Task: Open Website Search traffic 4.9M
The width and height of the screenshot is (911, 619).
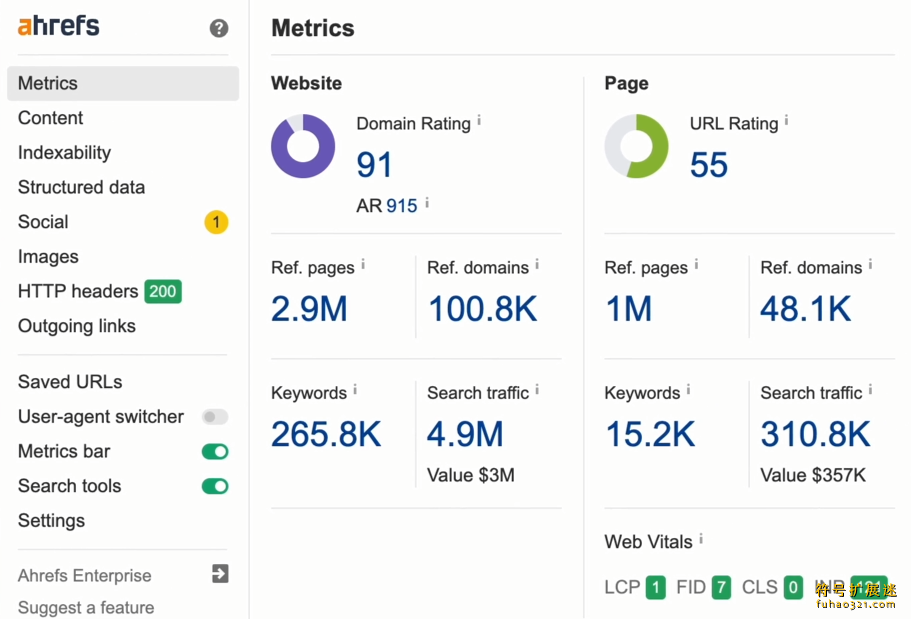Action: 465,434
